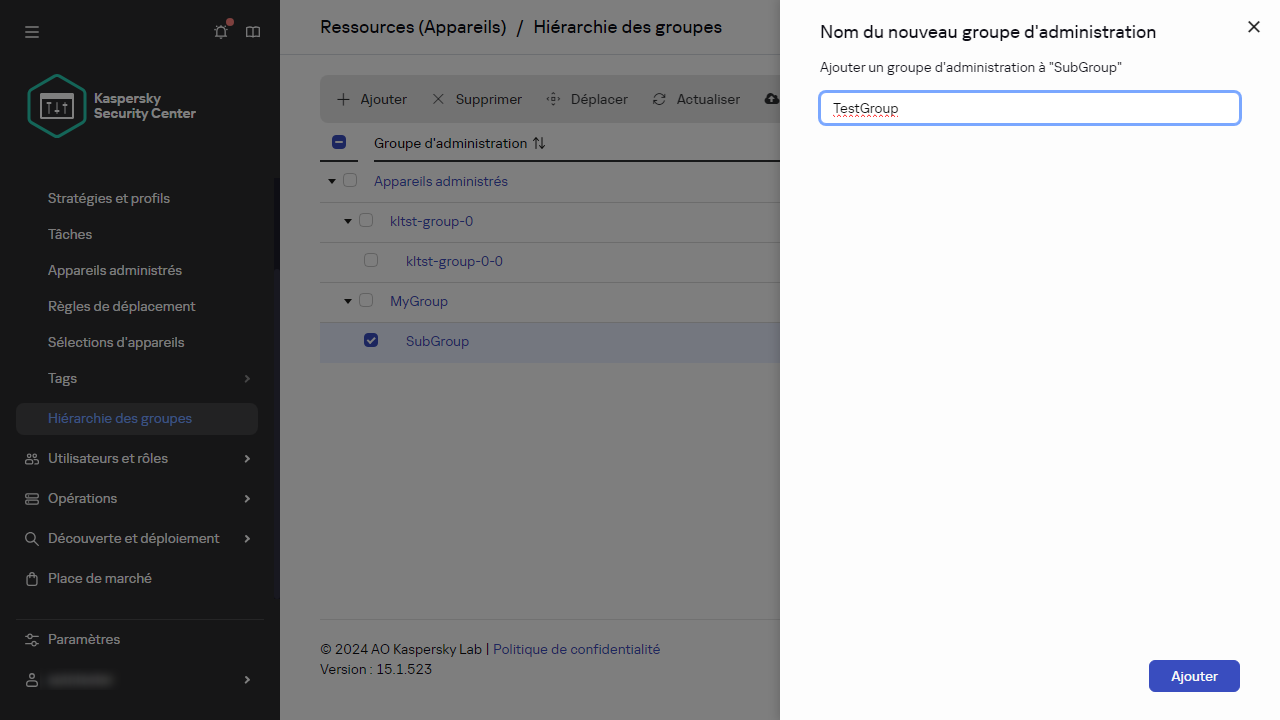Open Tags menu item
Screen dimensions: 1280x720
click(x=62, y=378)
